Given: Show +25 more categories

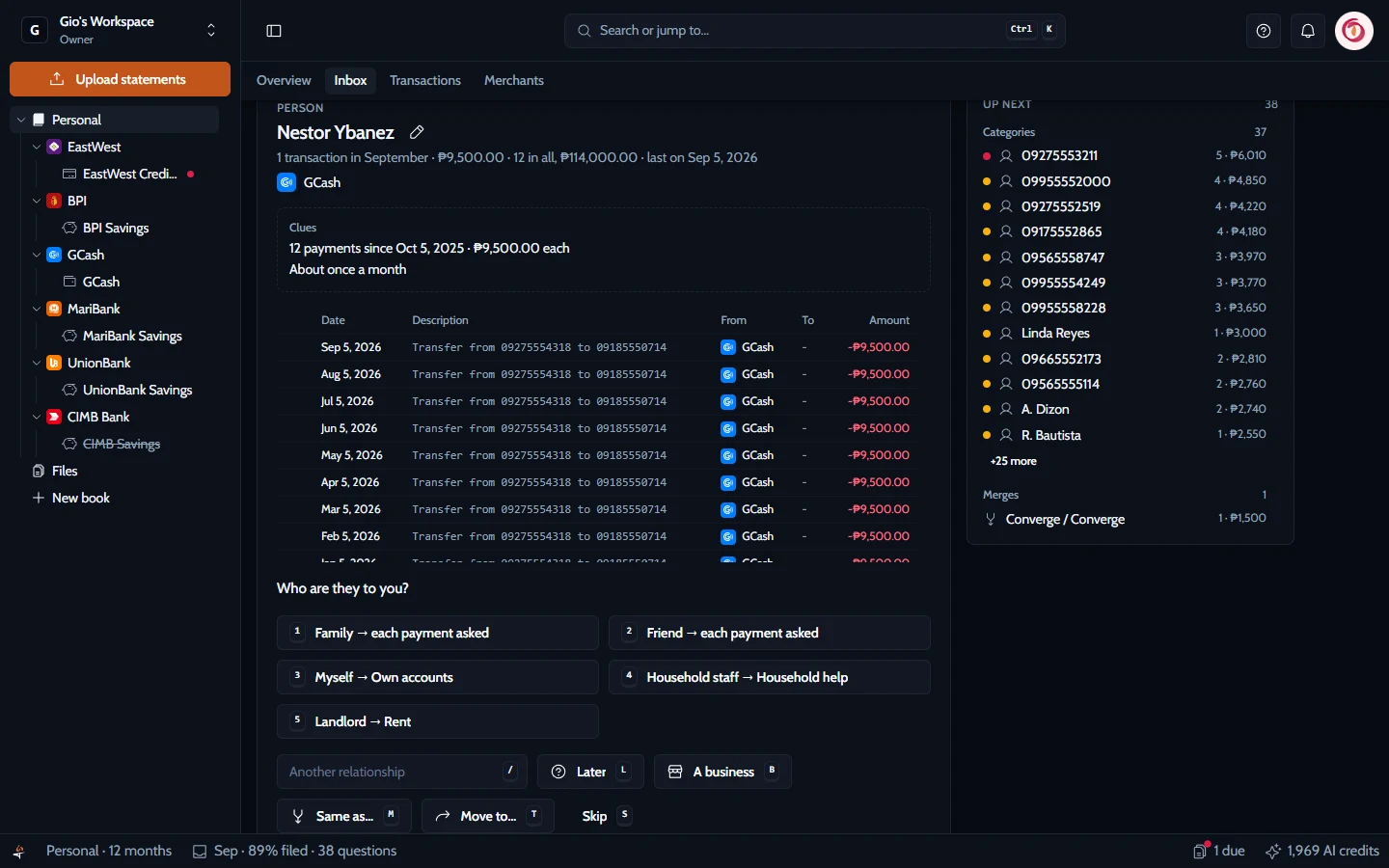Looking at the screenshot, I should tap(1013, 461).
